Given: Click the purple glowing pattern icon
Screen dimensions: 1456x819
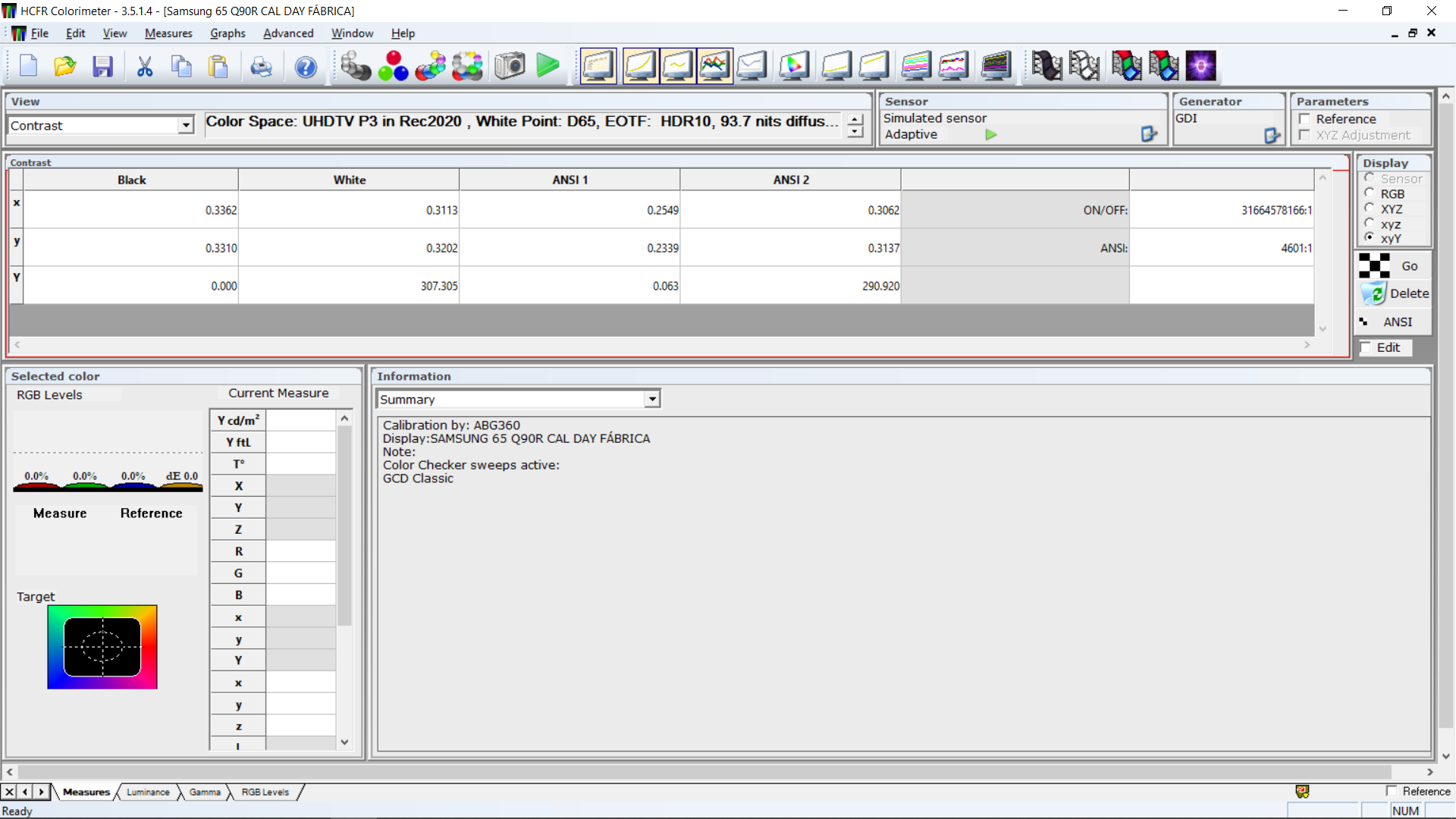Looking at the screenshot, I should [x=1200, y=67].
